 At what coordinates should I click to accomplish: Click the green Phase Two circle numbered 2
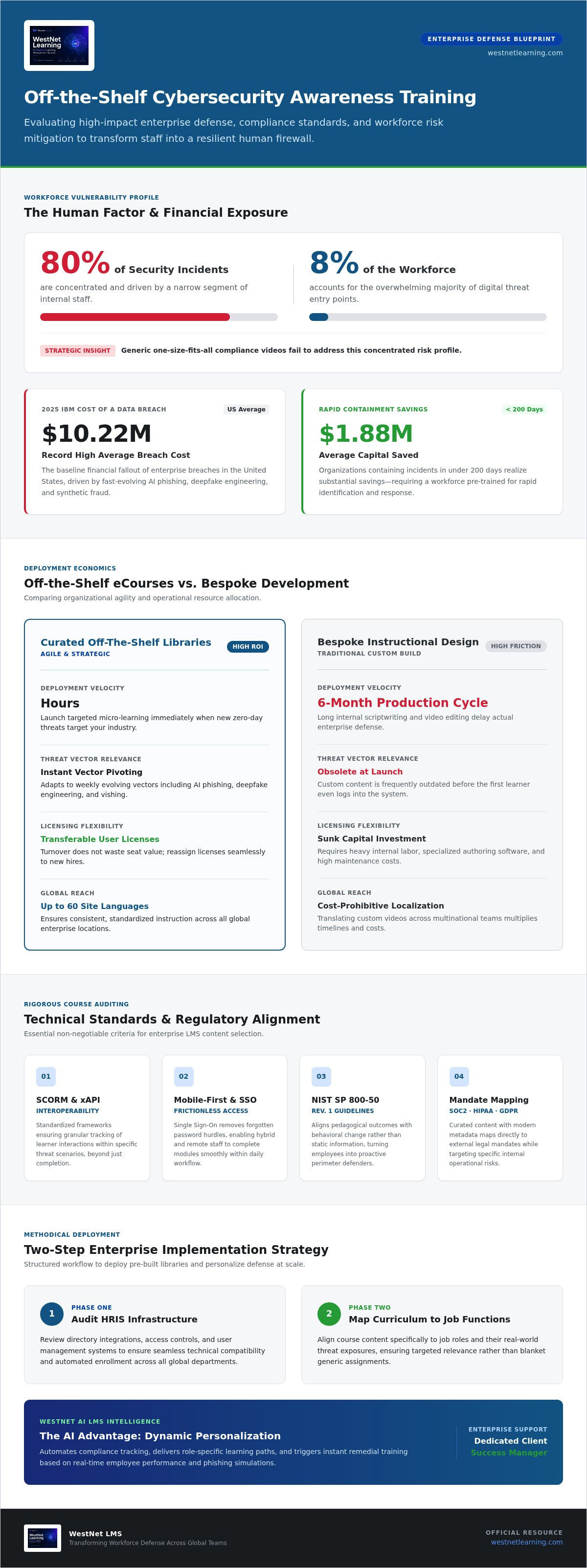pos(329,1314)
